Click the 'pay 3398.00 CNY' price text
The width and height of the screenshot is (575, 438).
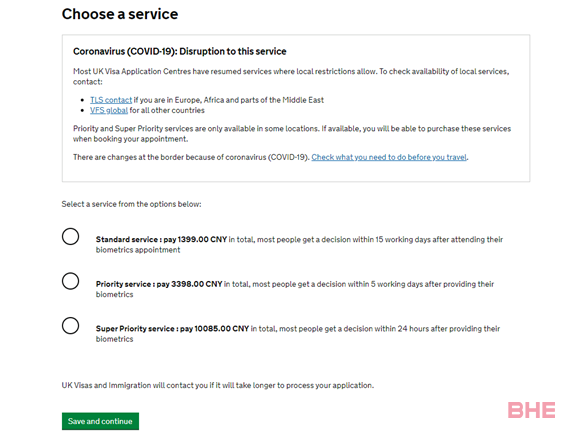coord(189,284)
